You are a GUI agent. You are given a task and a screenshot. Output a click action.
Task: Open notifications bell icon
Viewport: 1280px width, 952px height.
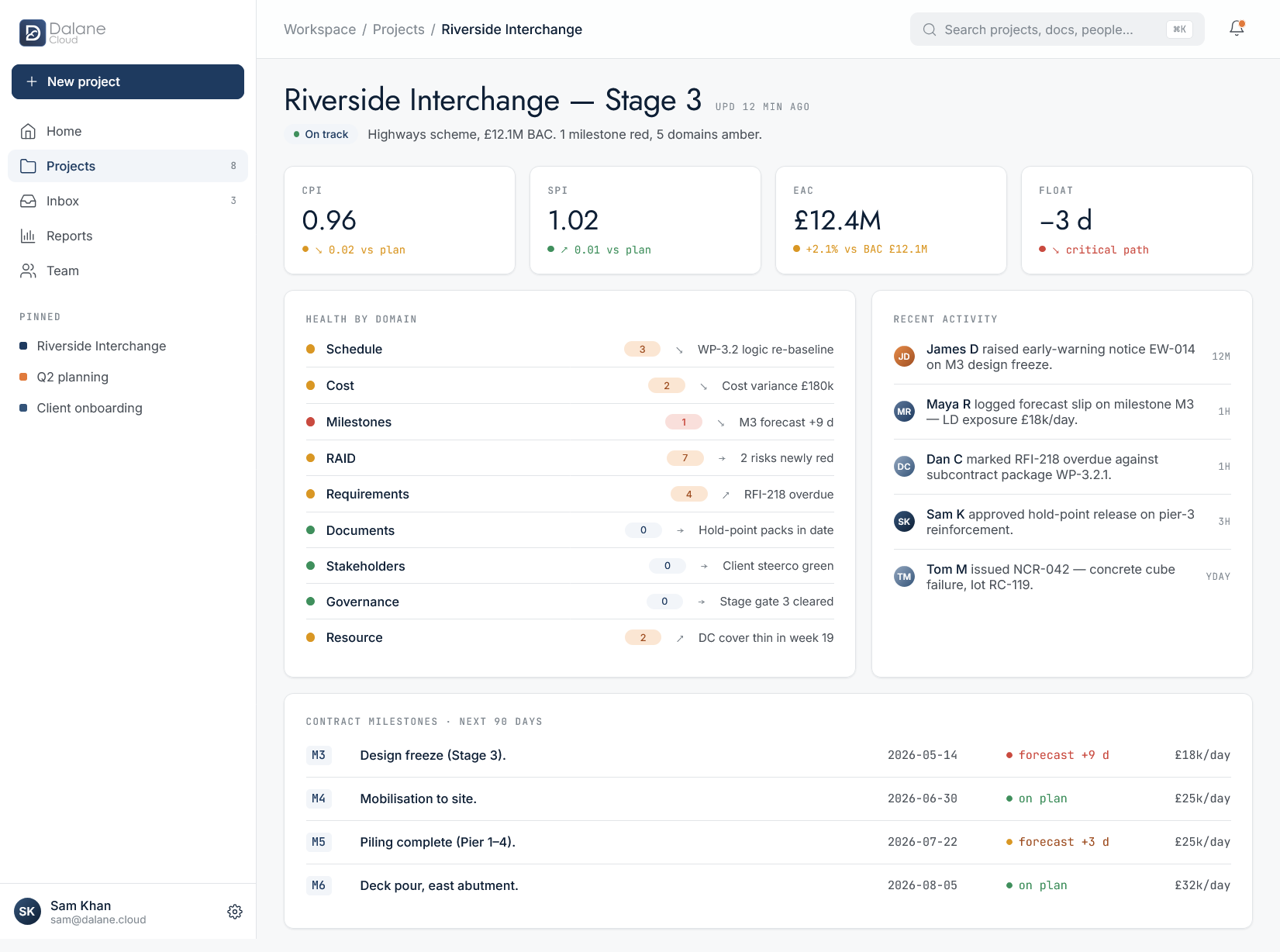[1237, 29]
